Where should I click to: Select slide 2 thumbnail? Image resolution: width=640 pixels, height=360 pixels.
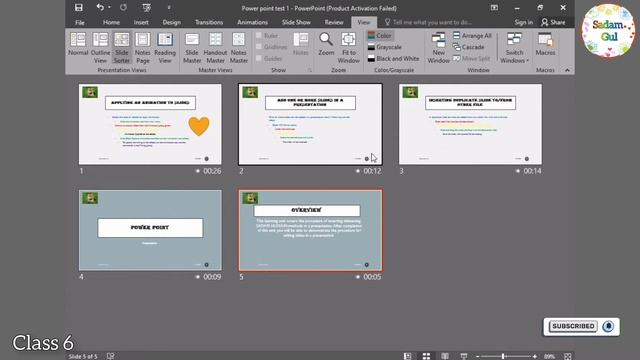click(x=310, y=124)
